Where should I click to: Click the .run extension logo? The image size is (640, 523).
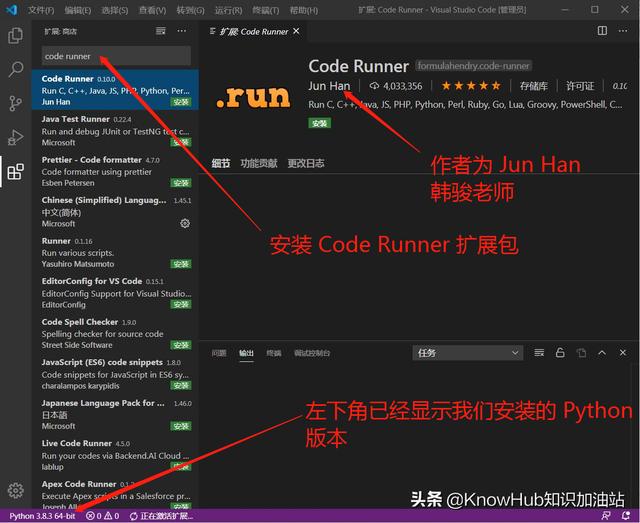point(253,97)
